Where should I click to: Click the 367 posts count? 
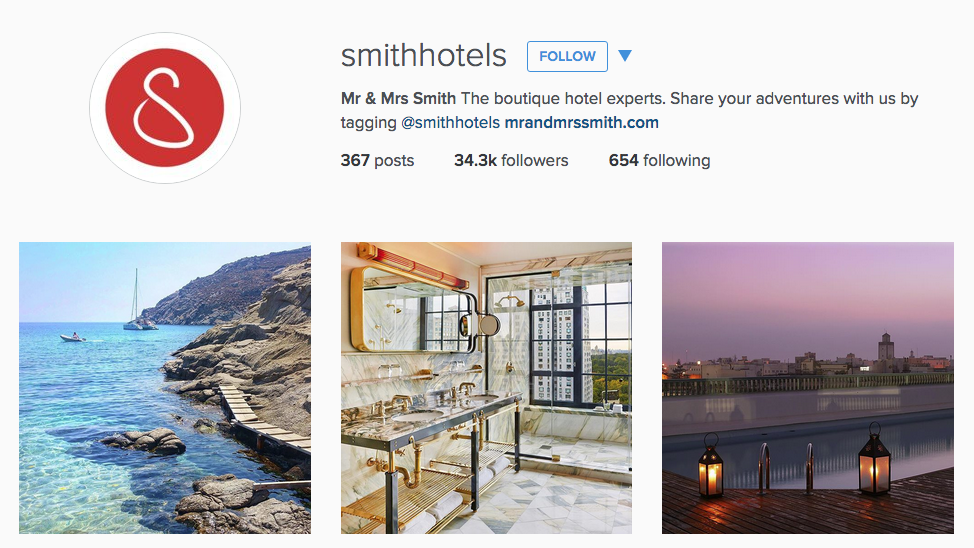point(377,160)
